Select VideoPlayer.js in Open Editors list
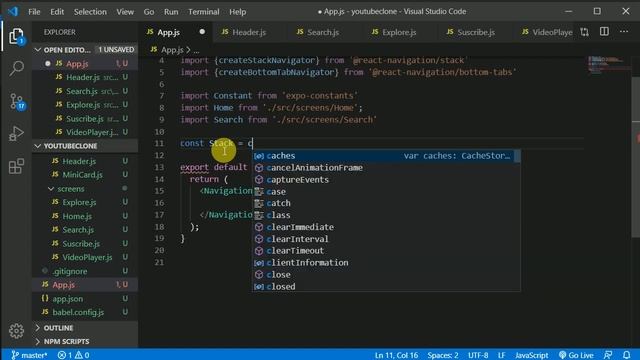Viewport: 640px width, 360px height. pos(85,132)
